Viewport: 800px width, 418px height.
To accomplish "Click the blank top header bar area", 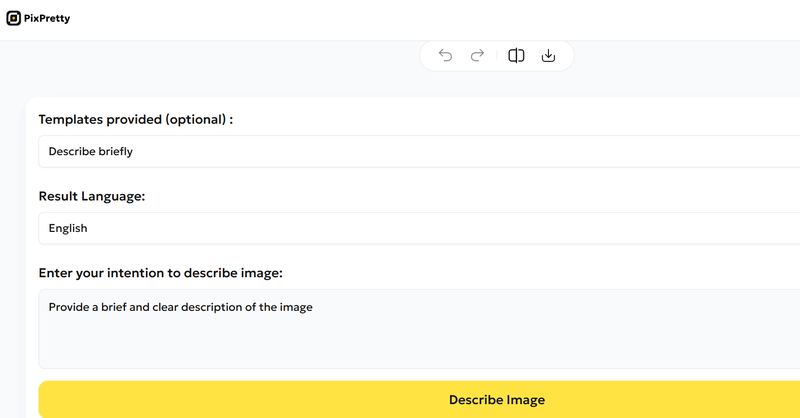I will click(400, 18).
